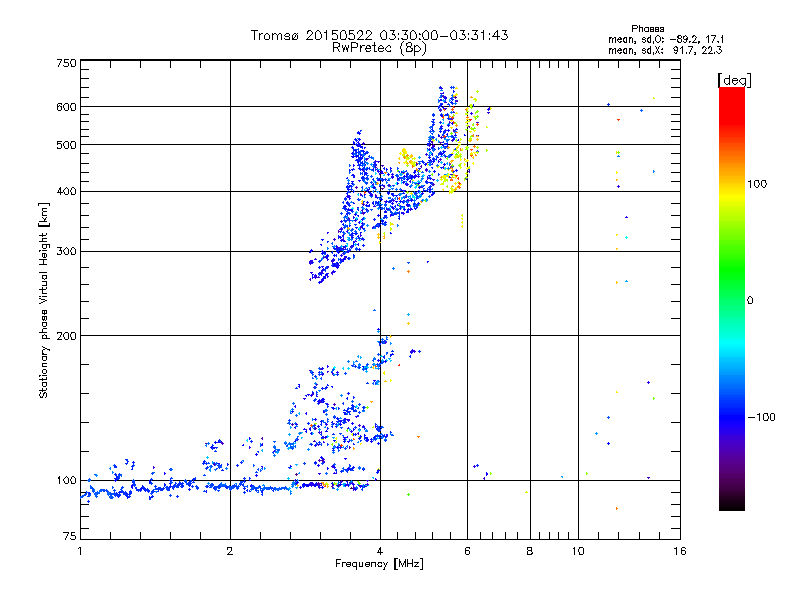Click the x-axis tick label '6'
Image resolution: width=800 pixels, height=600 pixels.
point(467,551)
